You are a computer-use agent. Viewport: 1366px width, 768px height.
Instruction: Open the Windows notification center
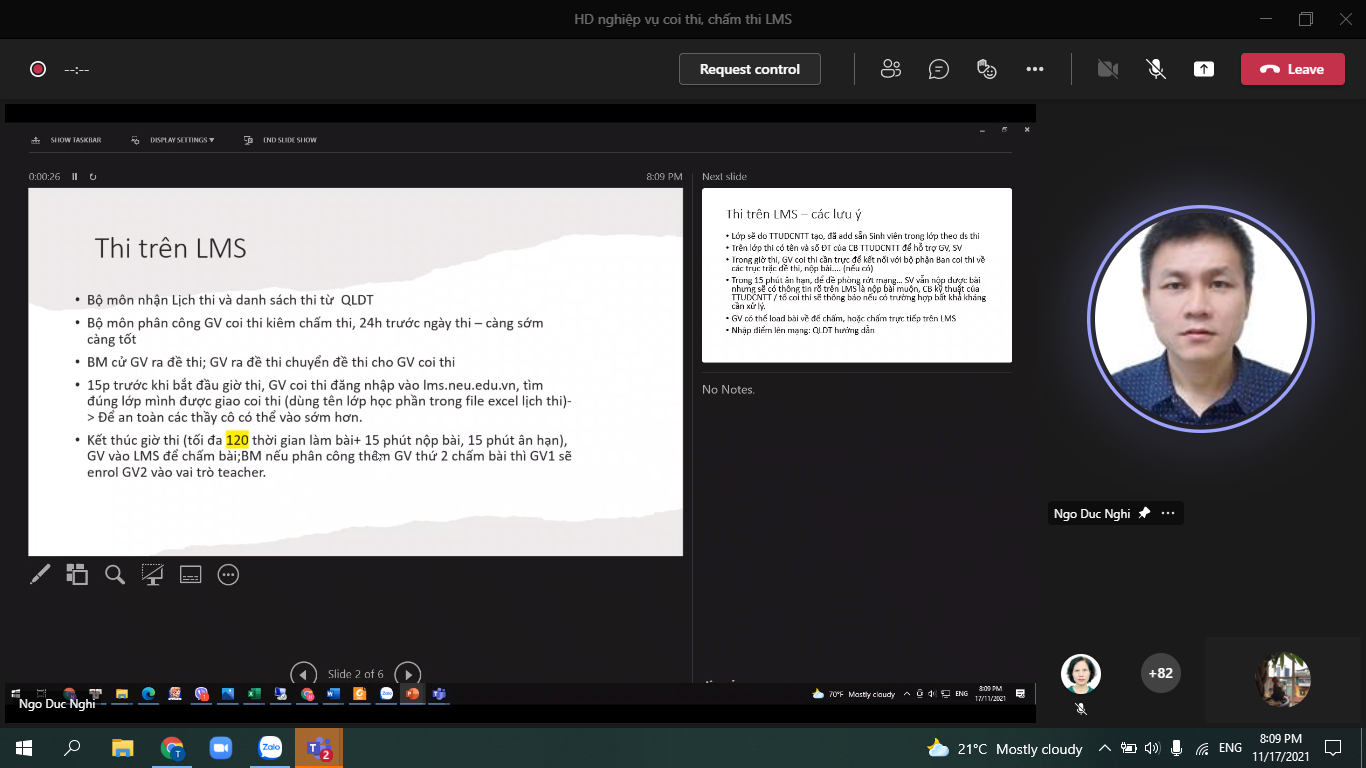(x=1332, y=748)
